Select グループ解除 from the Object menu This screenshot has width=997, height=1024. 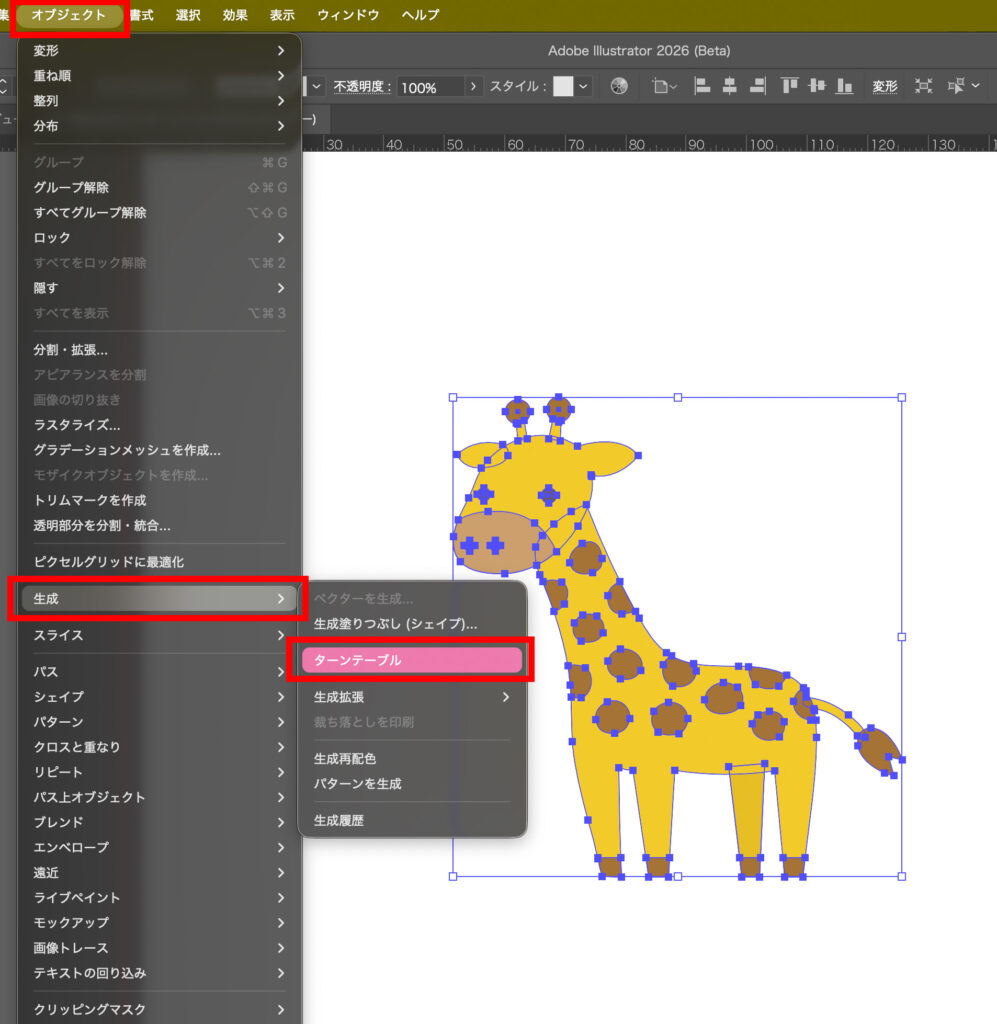pyautogui.click(x=71, y=187)
